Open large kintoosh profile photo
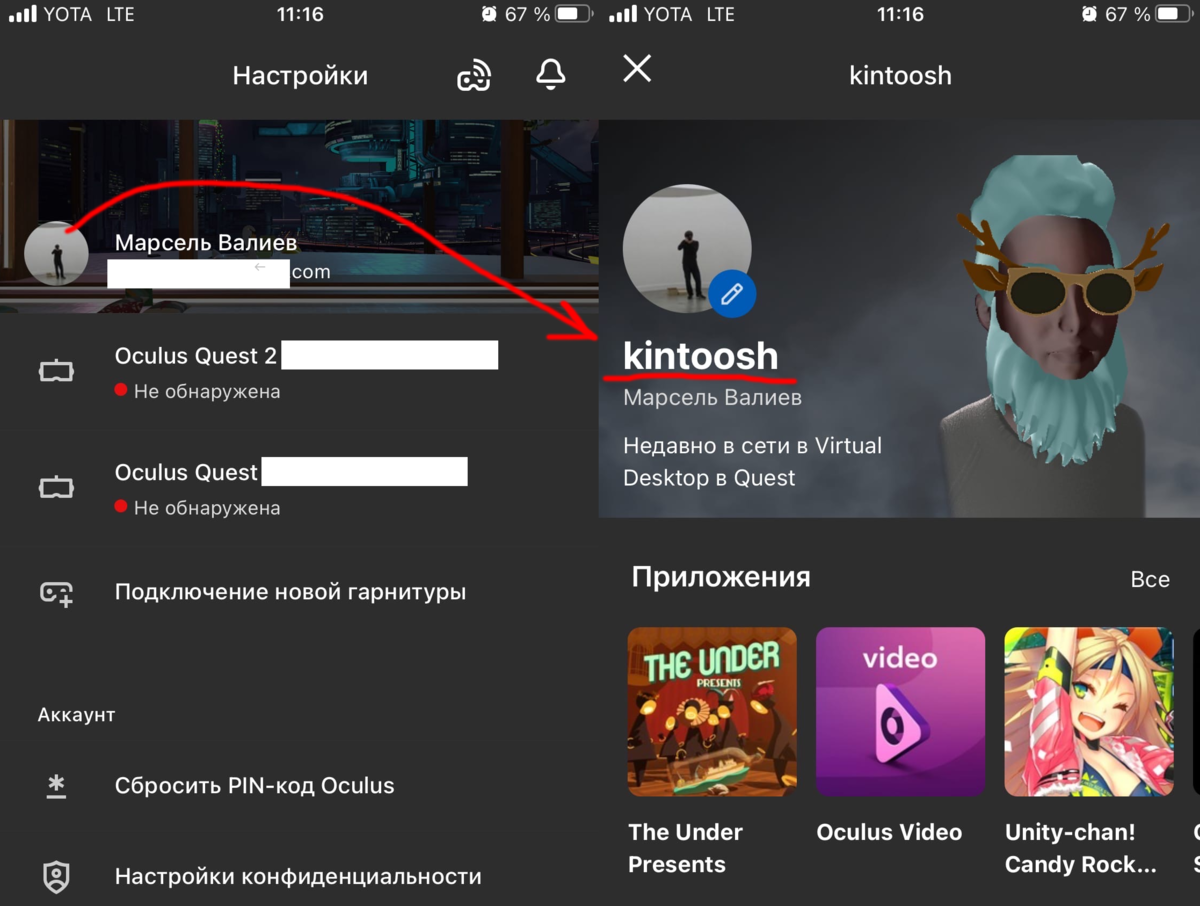This screenshot has height=906, width=1200. (x=686, y=249)
